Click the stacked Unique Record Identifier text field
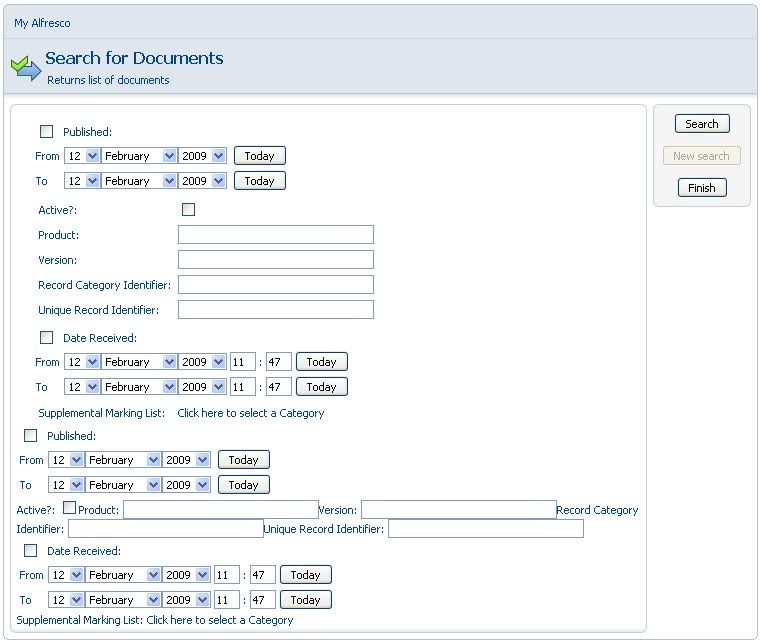Screen dimensions: 762x643 tap(275, 310)
